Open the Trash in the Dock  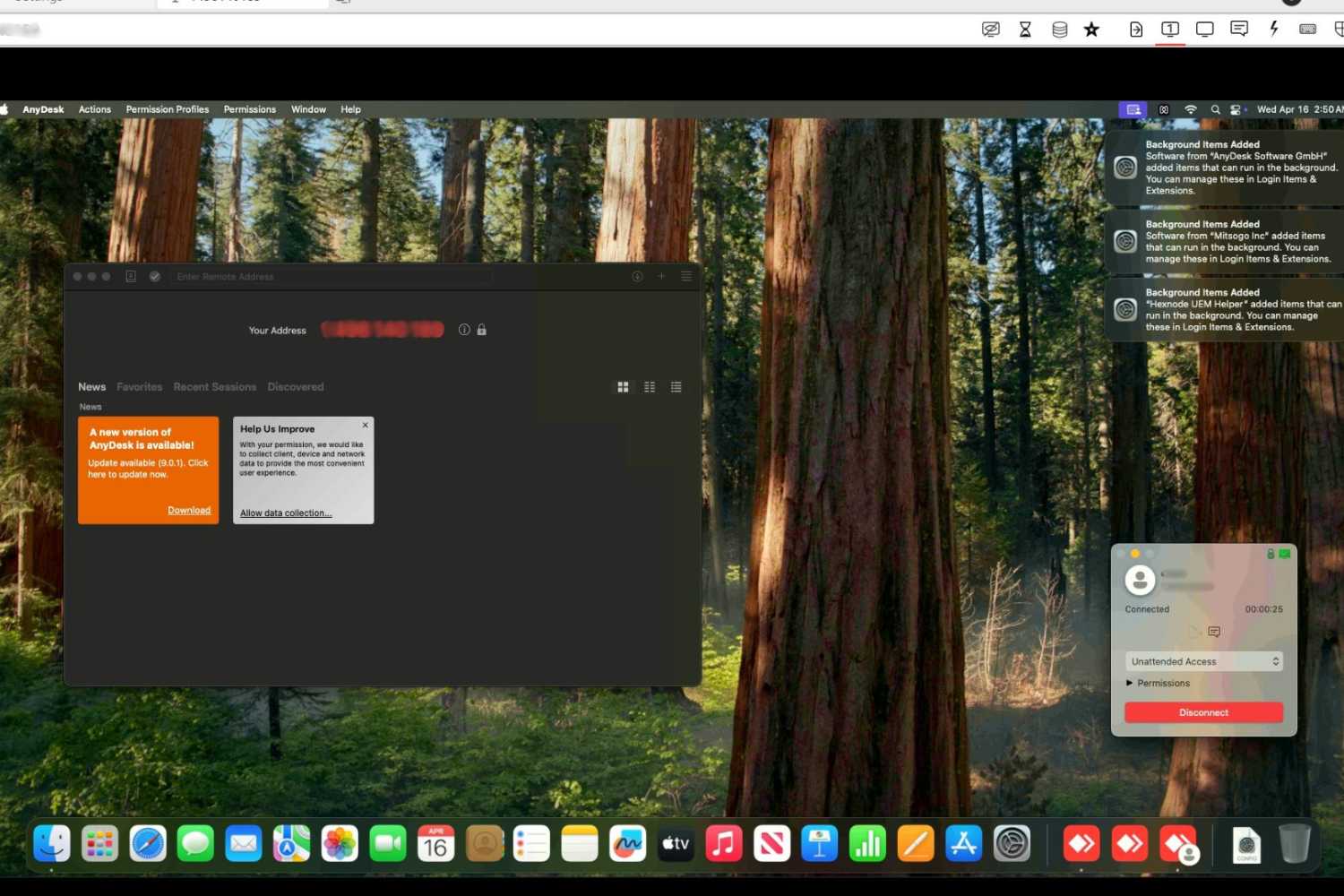tap(1294, 844)
